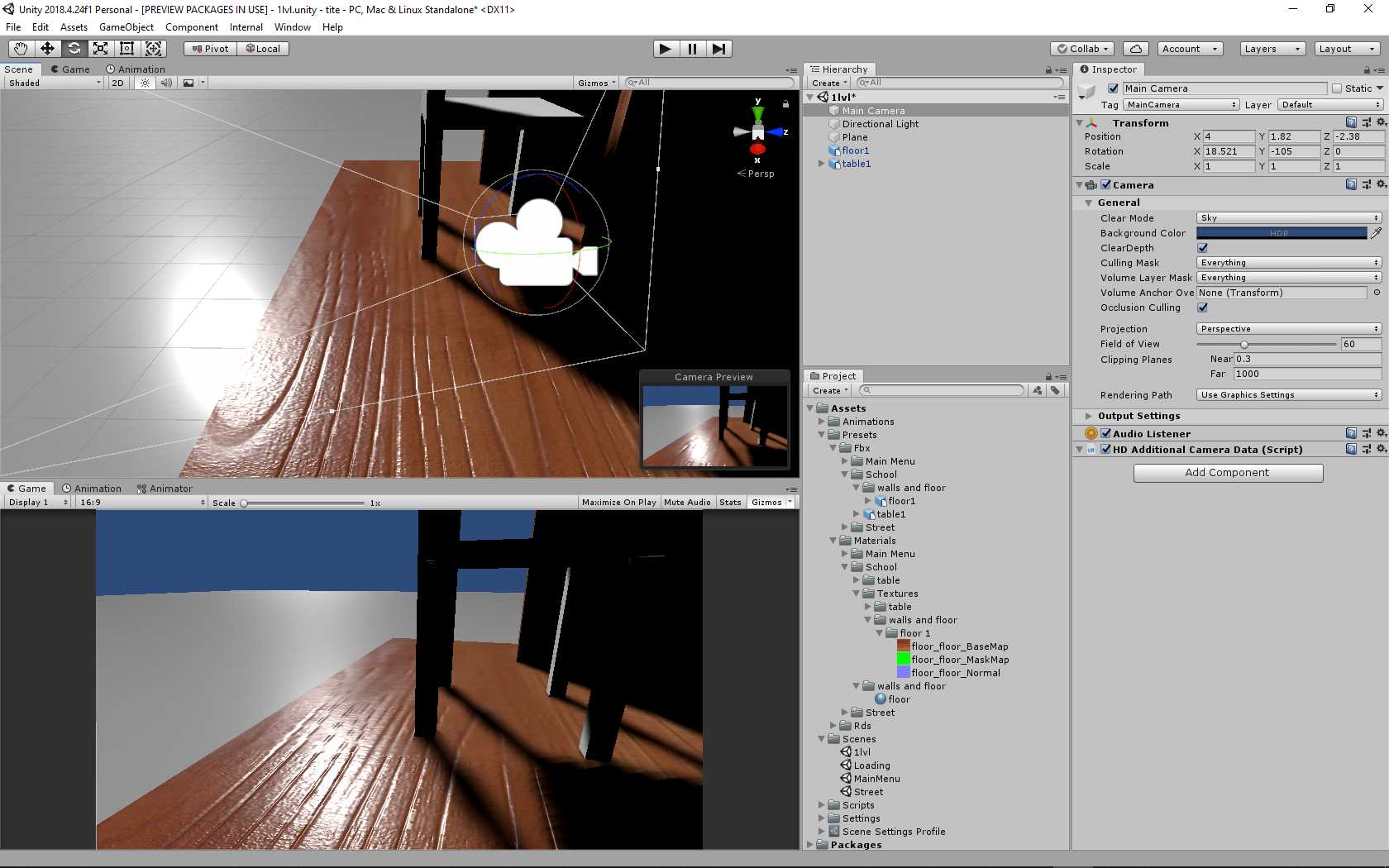Image resolution: width=1389 pixels, height=868 pixels.
Task: Click search by label icon in Project
Action: [x=1055, y=390]
